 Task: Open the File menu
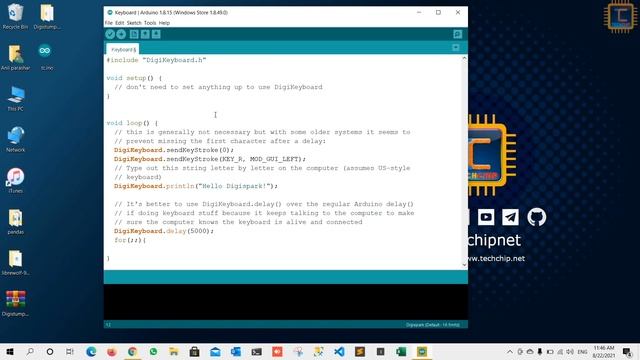(x=109, y=23)
